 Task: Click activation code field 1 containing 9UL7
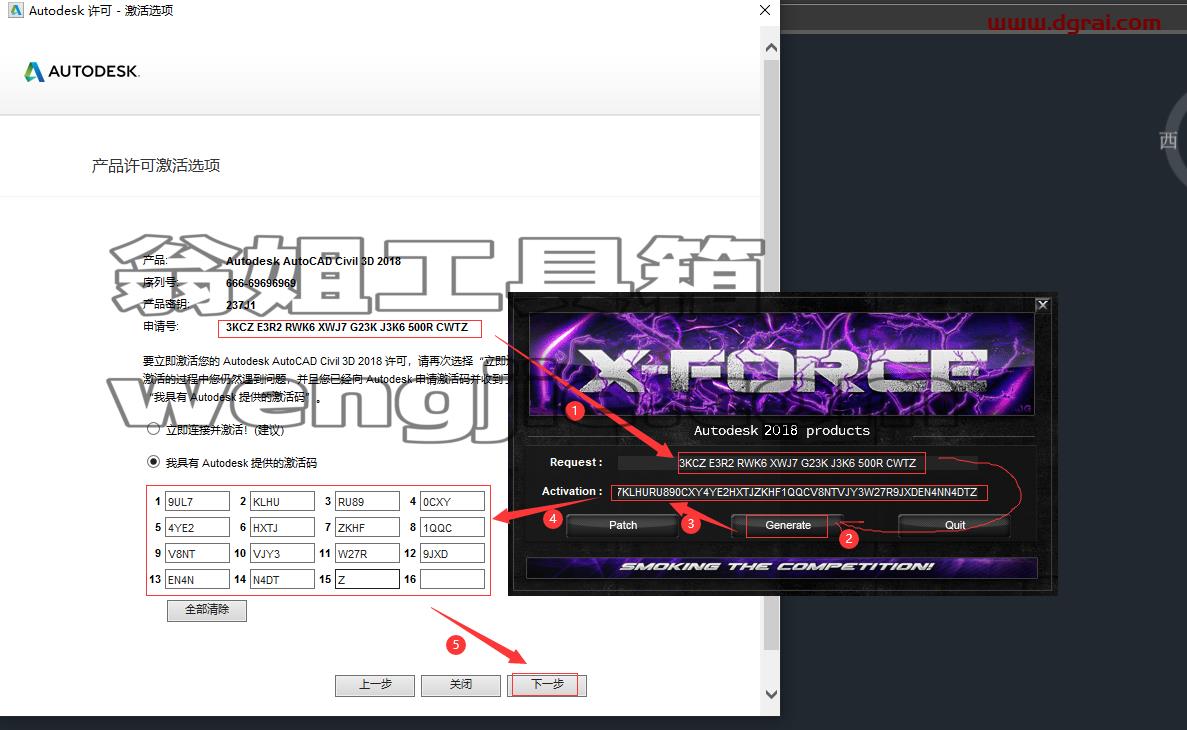[197, 501]
